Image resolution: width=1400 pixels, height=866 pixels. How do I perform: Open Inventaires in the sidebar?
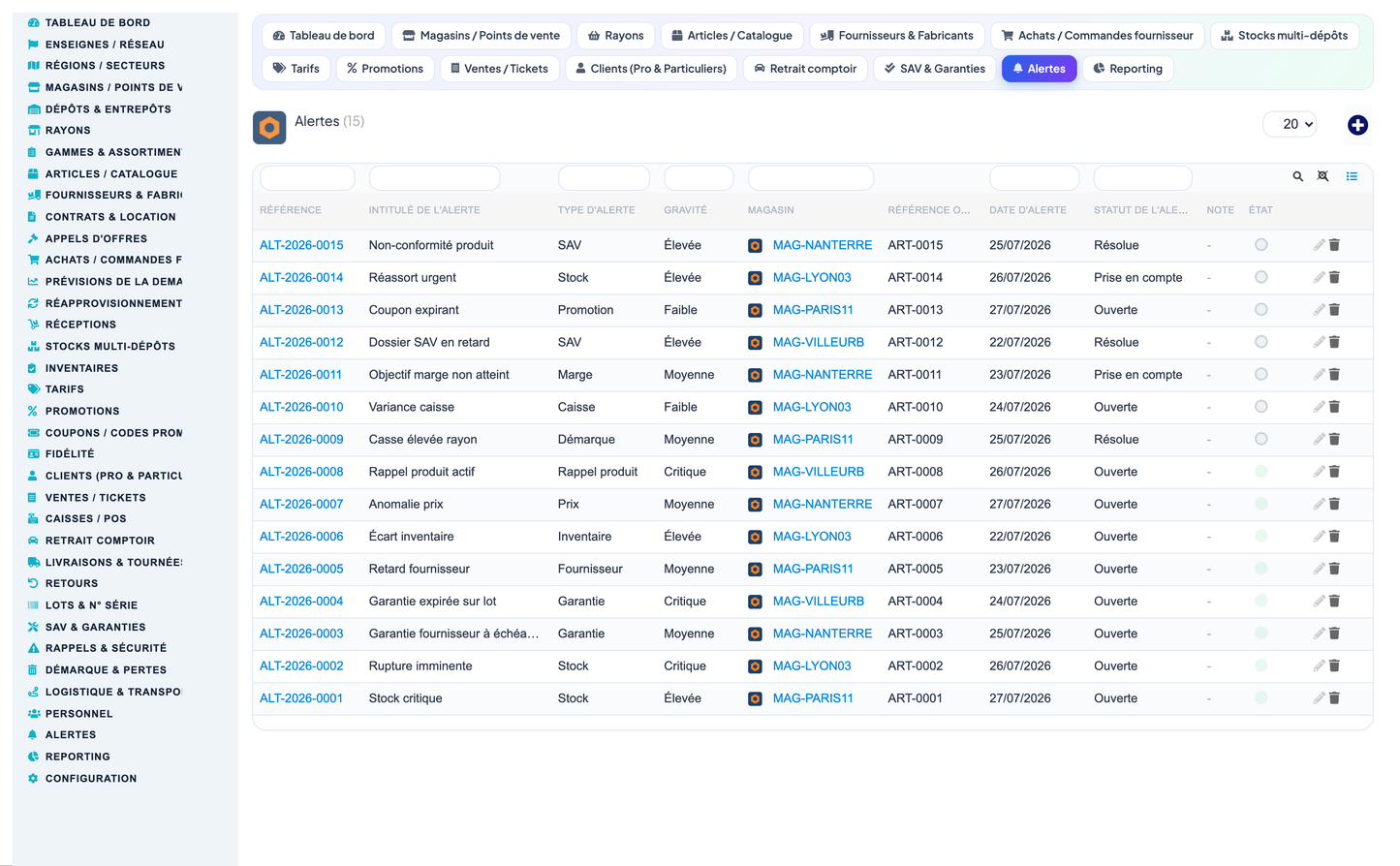[81, 368]
